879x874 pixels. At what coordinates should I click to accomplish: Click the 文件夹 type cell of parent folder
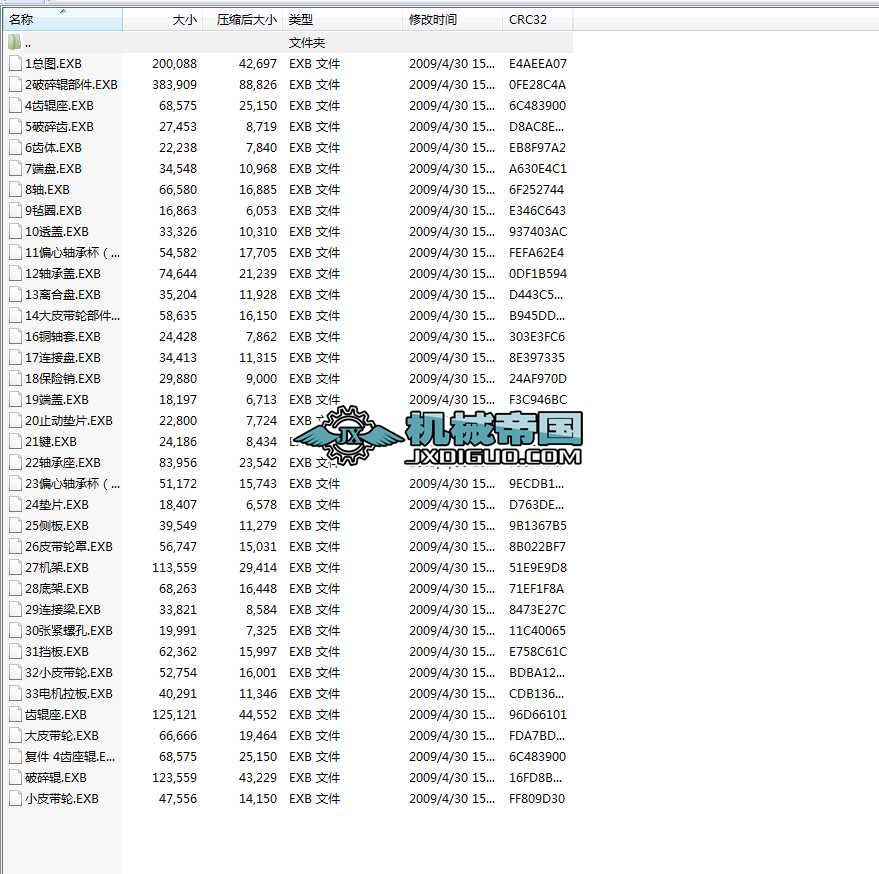point(307,43)
